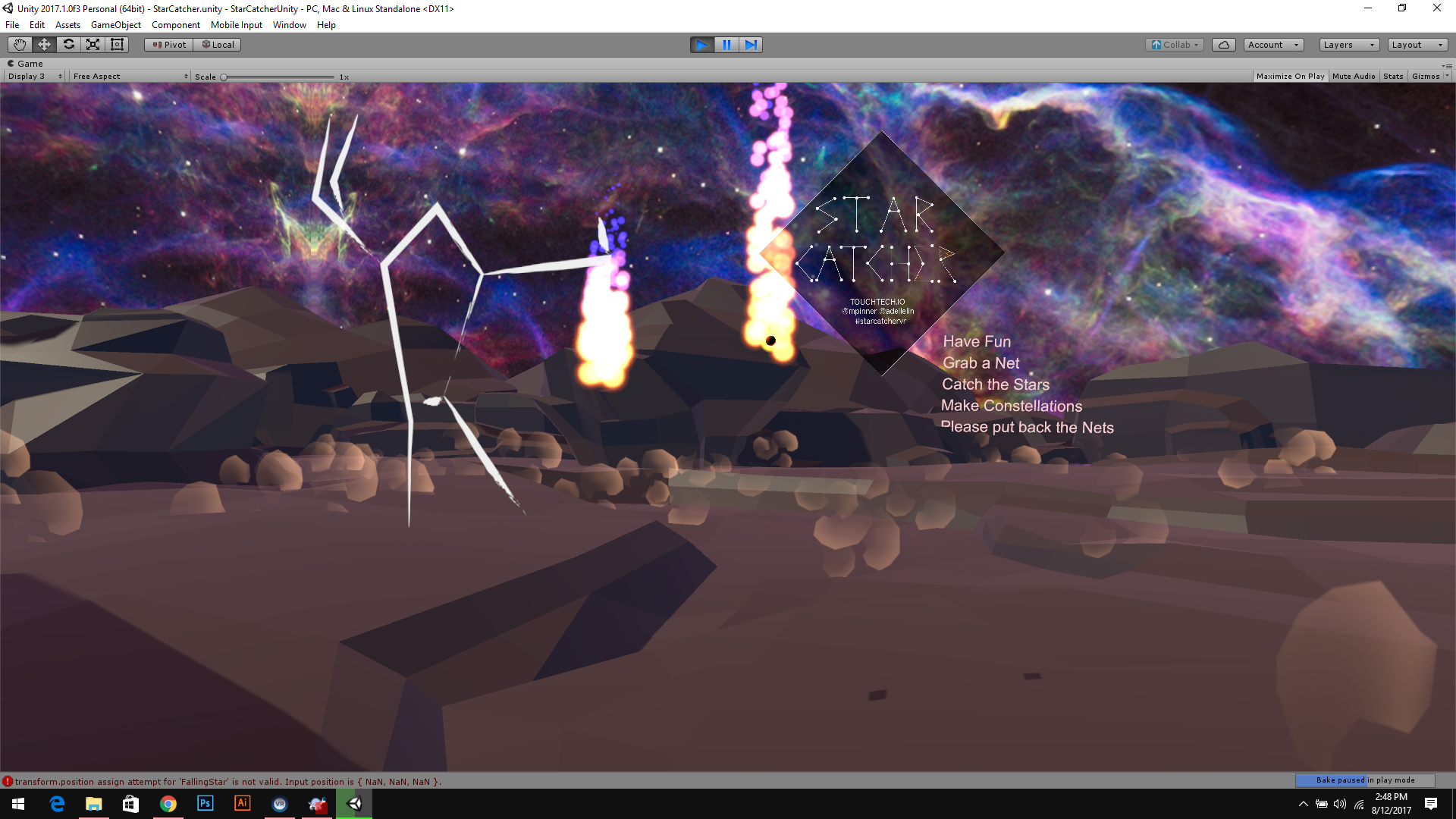Screen dimensions: 1456x819
Task: Click the FallingStar error message
Action: (x=227, y=782)
